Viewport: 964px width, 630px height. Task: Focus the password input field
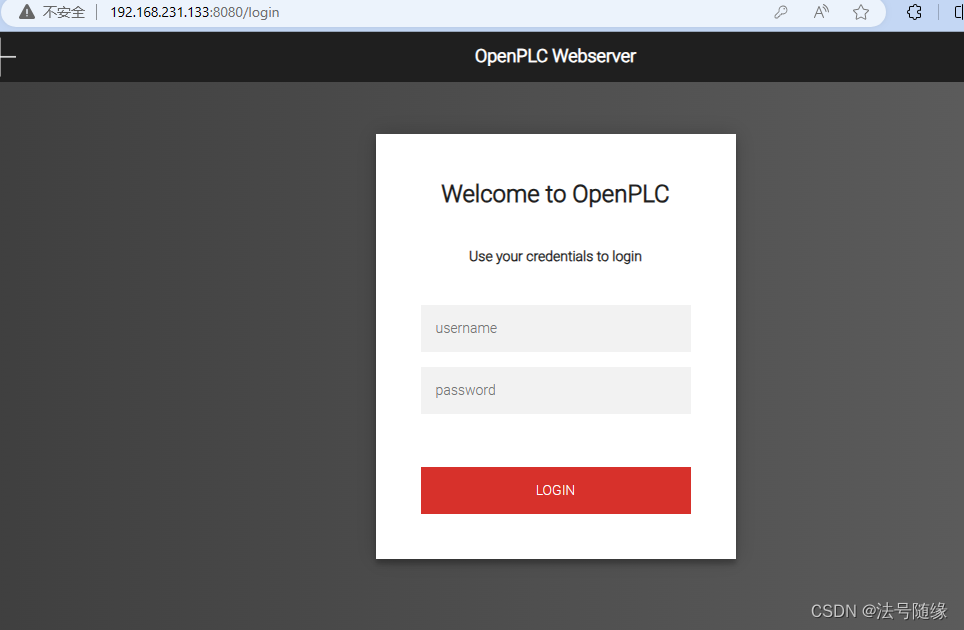(x=556, y=390)
